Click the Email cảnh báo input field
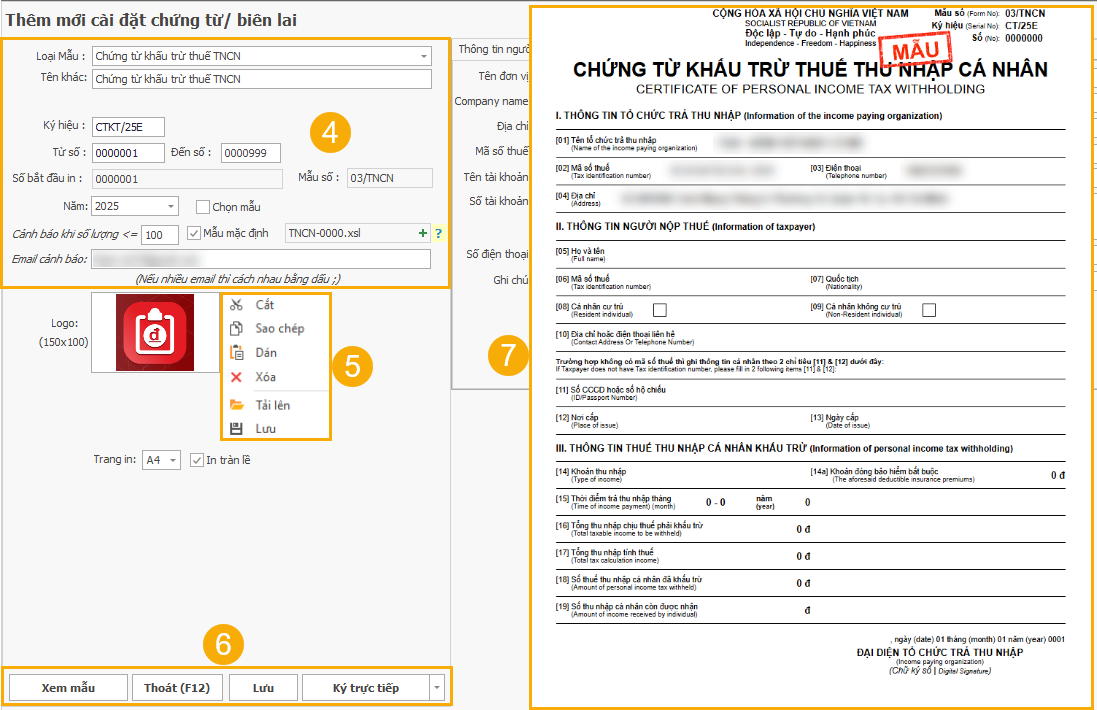The height and width of the screenshot is (710, 1097). (261, 259)
